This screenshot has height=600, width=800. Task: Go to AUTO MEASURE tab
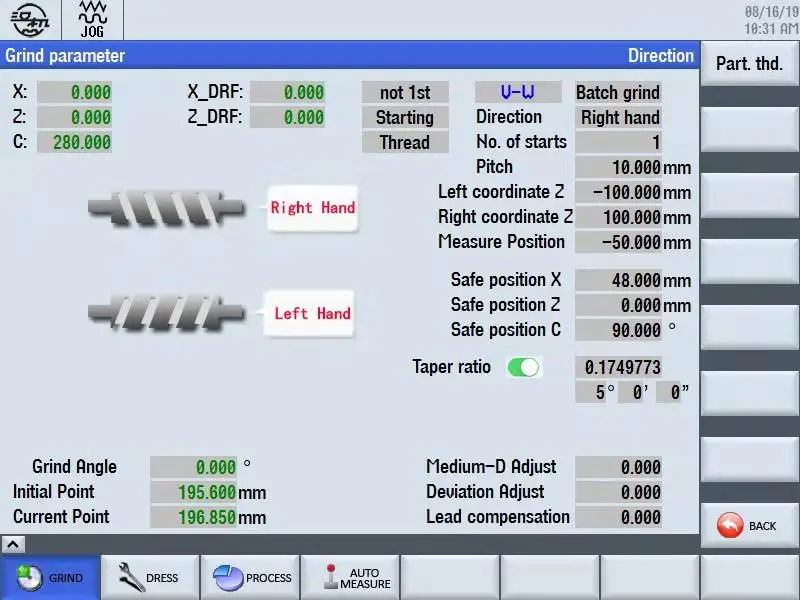350,578
